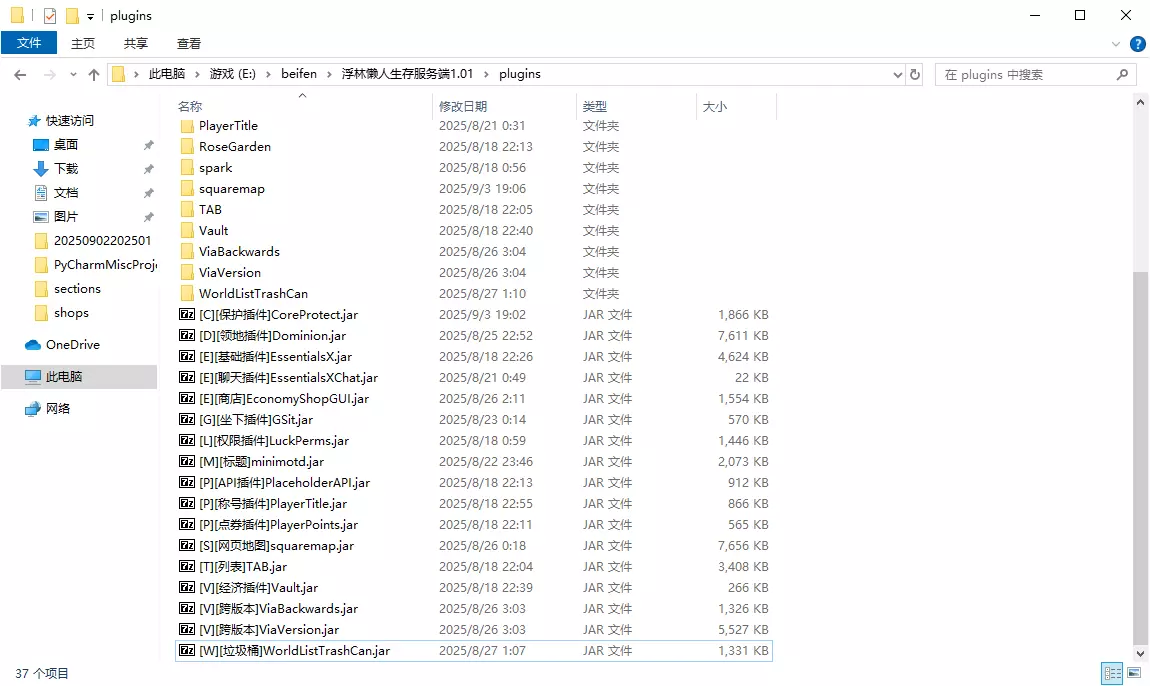Open the 共享 ribbon tab

point(136,43)
